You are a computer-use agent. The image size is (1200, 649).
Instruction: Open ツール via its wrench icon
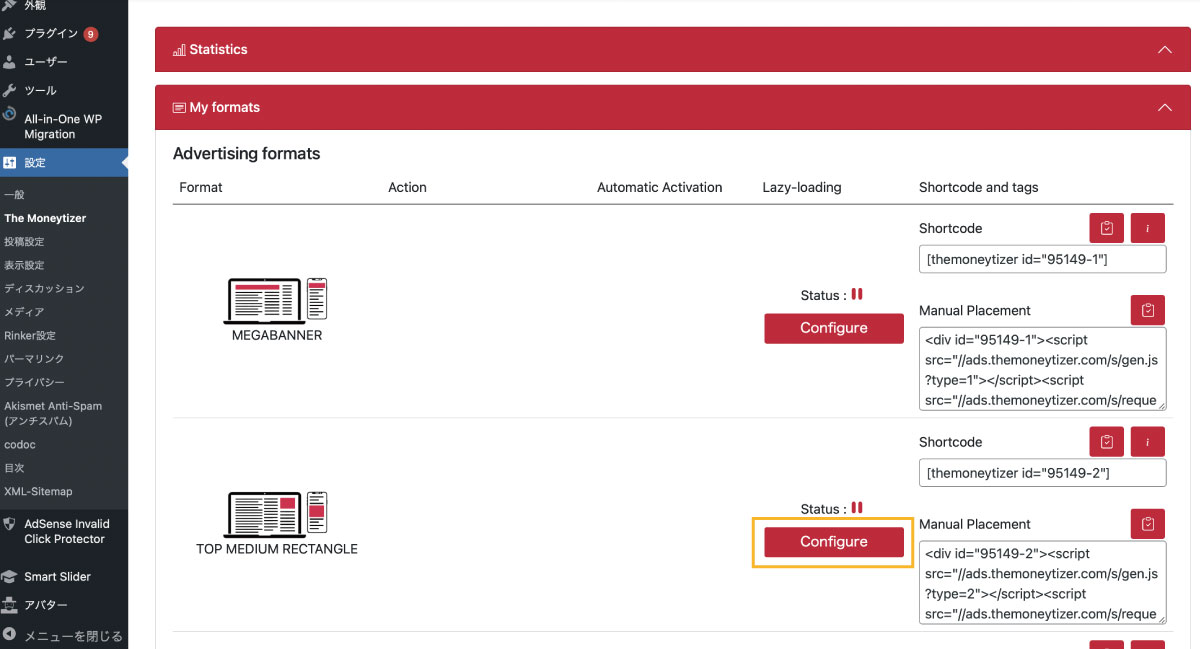(x=10, y=90)
